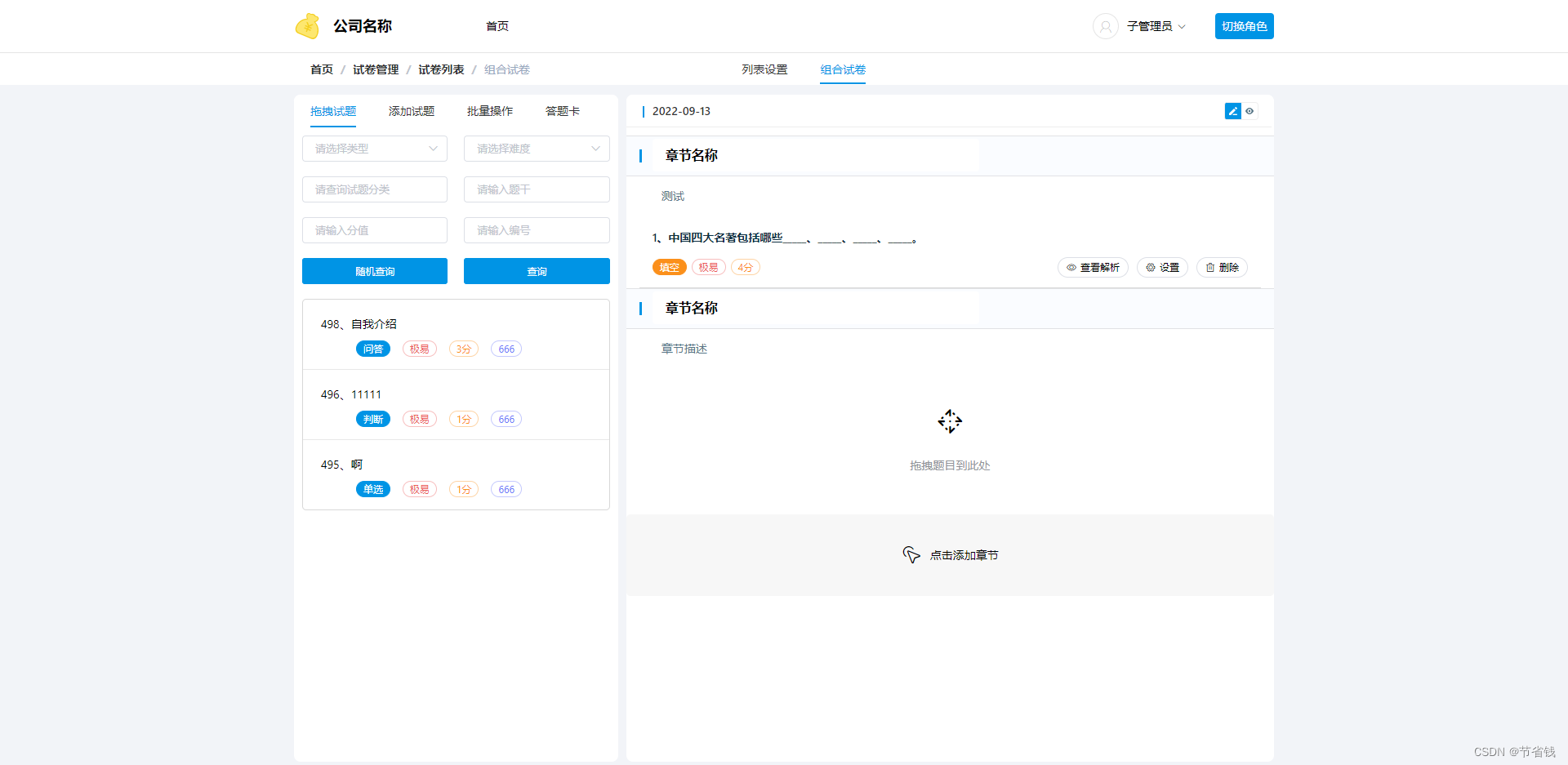This screenshot has width=1568, height=765.
Task: Click the 设置 button for question 1
Action: pos(1162,267)
